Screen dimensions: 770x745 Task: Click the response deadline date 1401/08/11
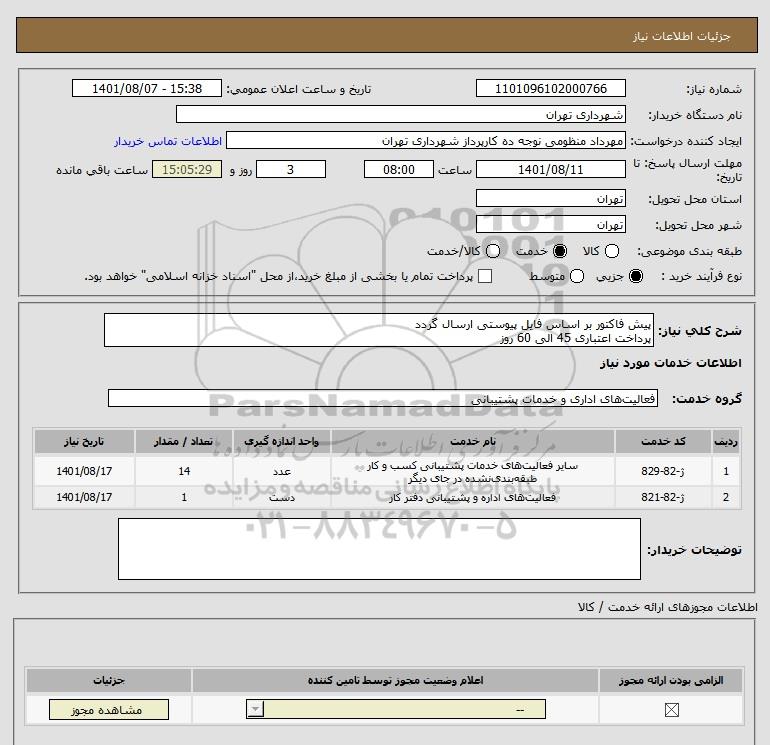[550, 169]
